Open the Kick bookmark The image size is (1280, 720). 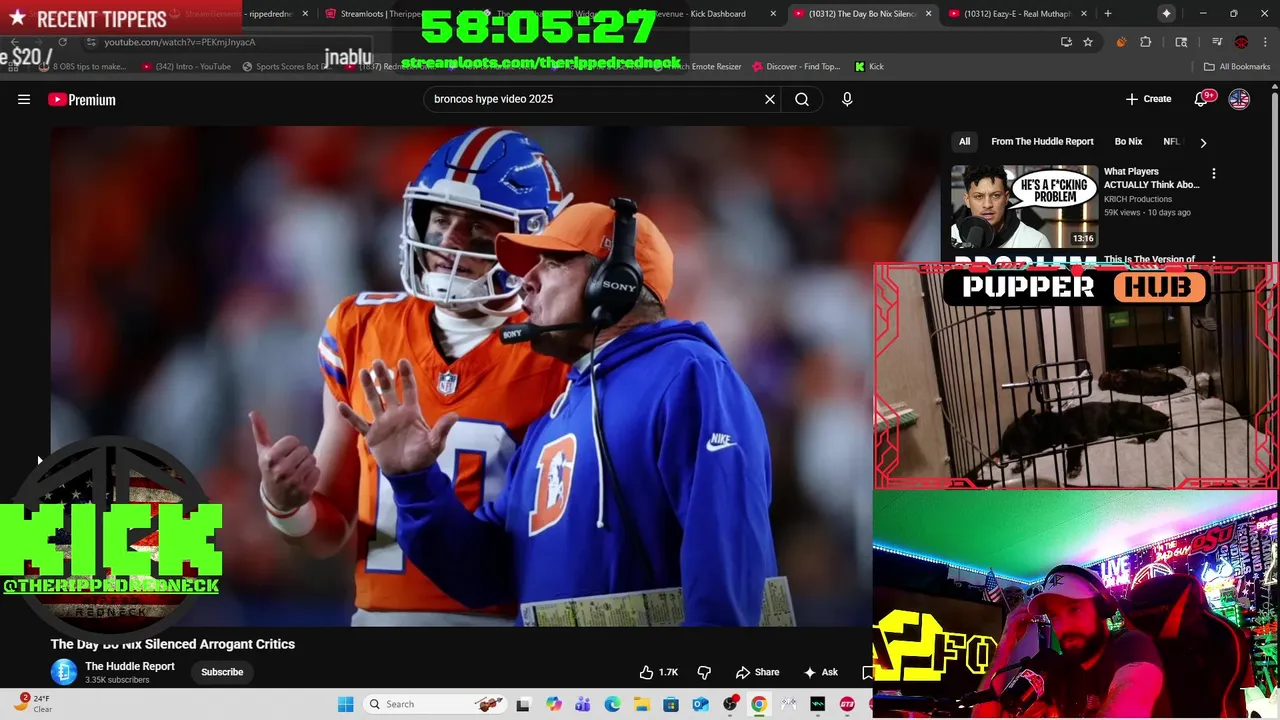click(x=869, y=67)
